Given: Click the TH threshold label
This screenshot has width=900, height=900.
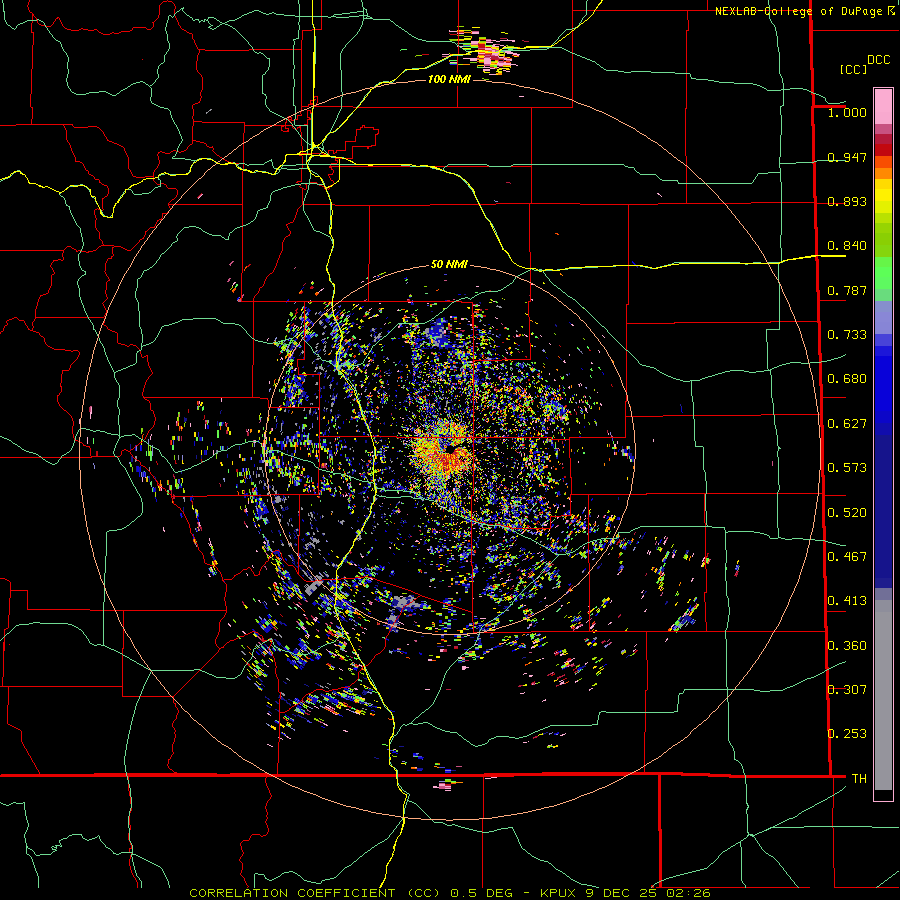Looking at the screenshot, I should (859, 779).
